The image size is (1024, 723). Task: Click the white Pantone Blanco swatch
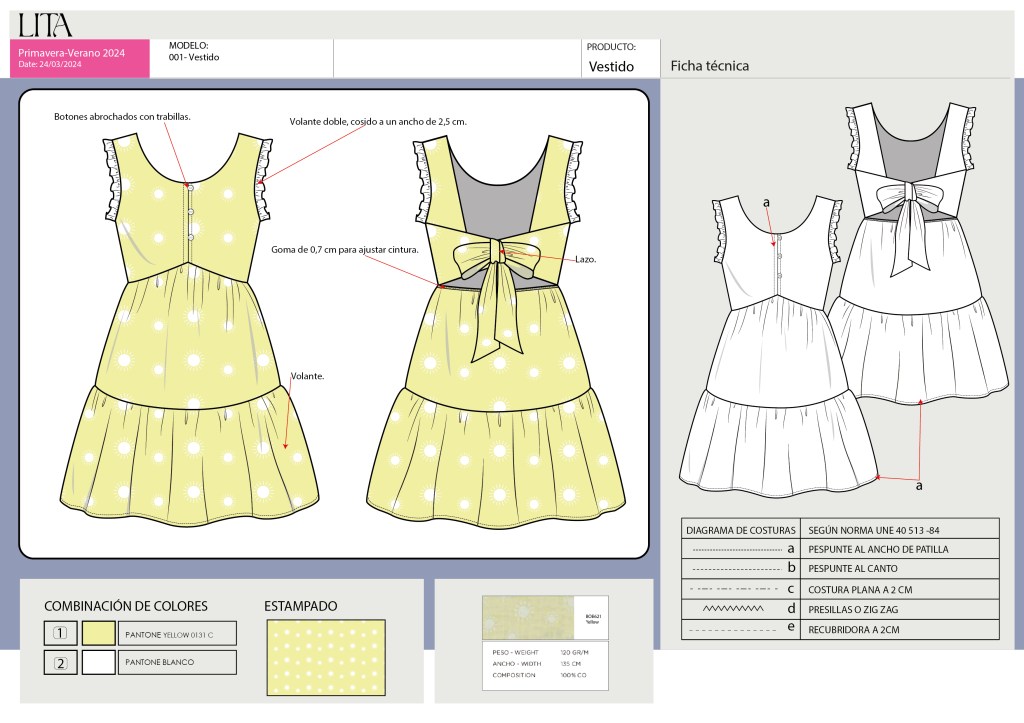point(99,662)
